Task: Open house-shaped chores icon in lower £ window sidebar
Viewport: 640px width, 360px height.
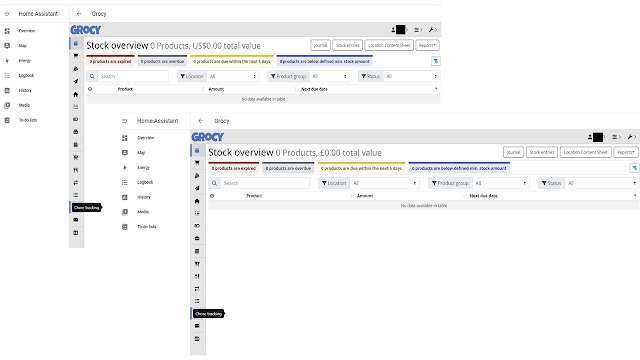Action: coord(197,201)
